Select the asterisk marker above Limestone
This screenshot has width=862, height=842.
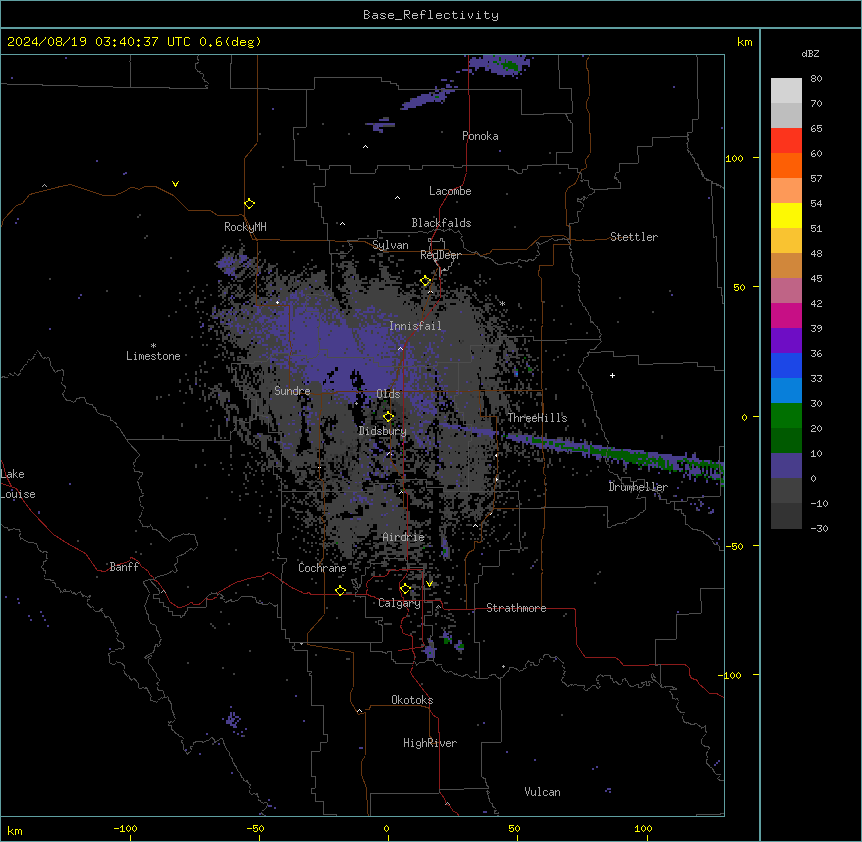[153, 346]
